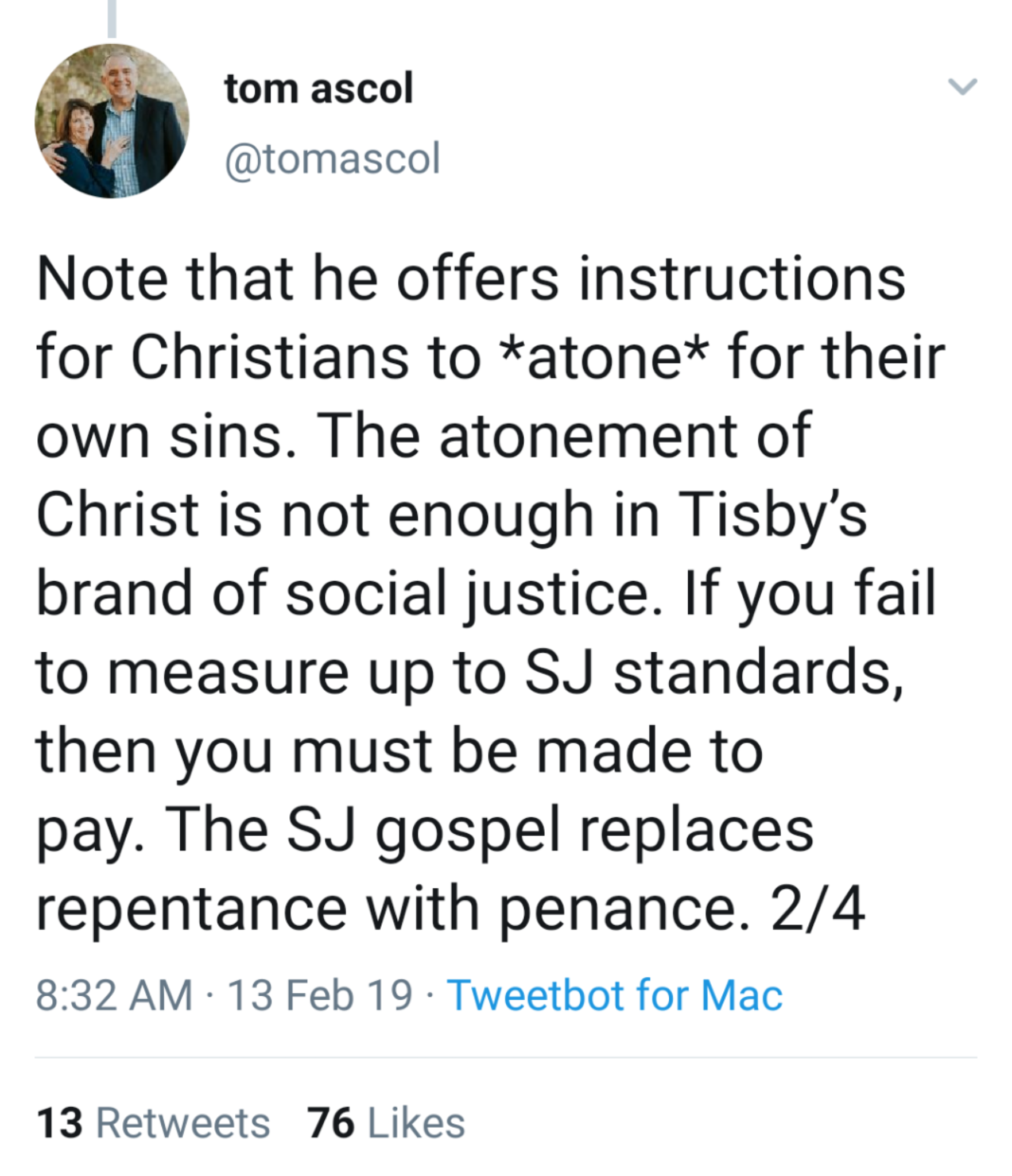Click tom ascol's profile picture

112,121
